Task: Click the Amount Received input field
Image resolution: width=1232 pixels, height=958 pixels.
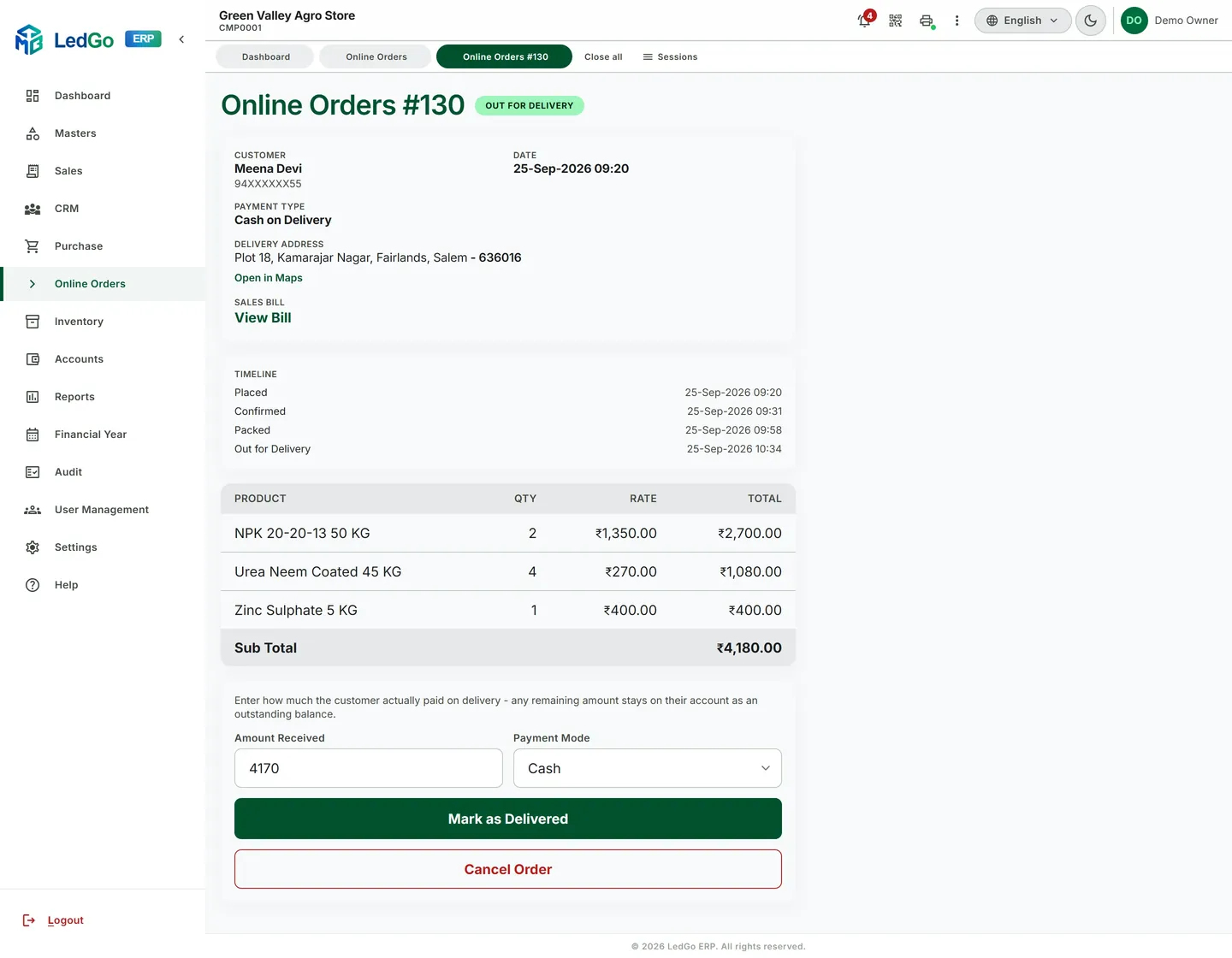Action: (x=369, y=768)
